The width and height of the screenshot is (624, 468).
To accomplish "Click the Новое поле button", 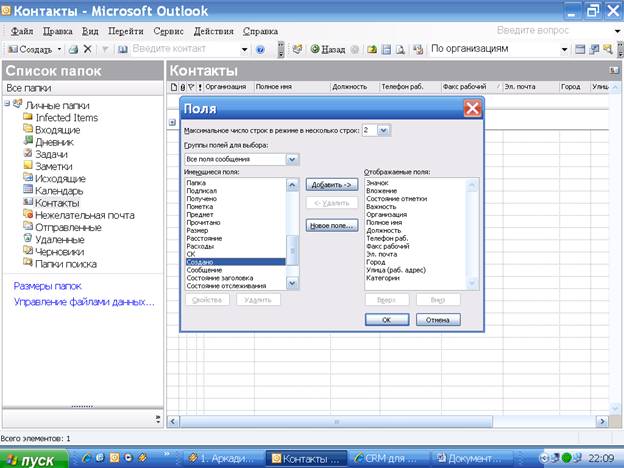I will (x=331, y=224).
